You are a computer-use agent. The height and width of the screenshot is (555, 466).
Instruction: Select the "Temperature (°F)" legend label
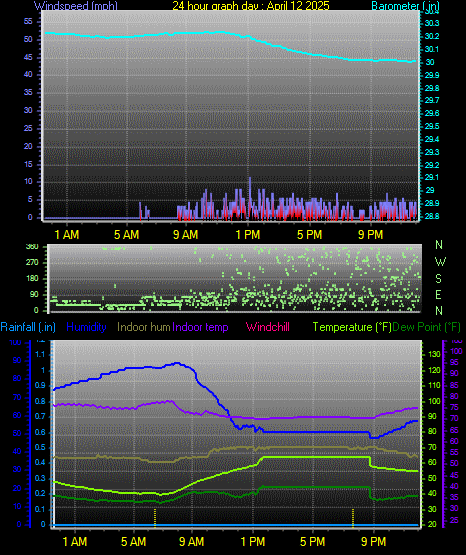click(352, 327)
